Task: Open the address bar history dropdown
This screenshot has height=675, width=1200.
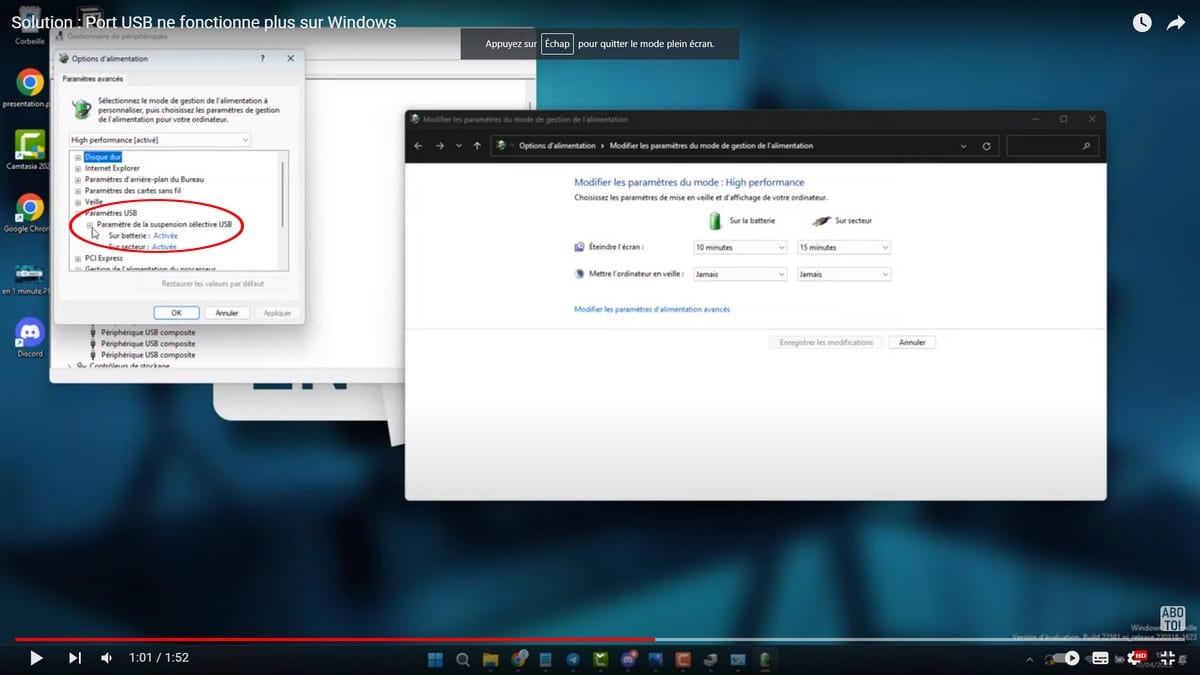Action: [964, 146]
